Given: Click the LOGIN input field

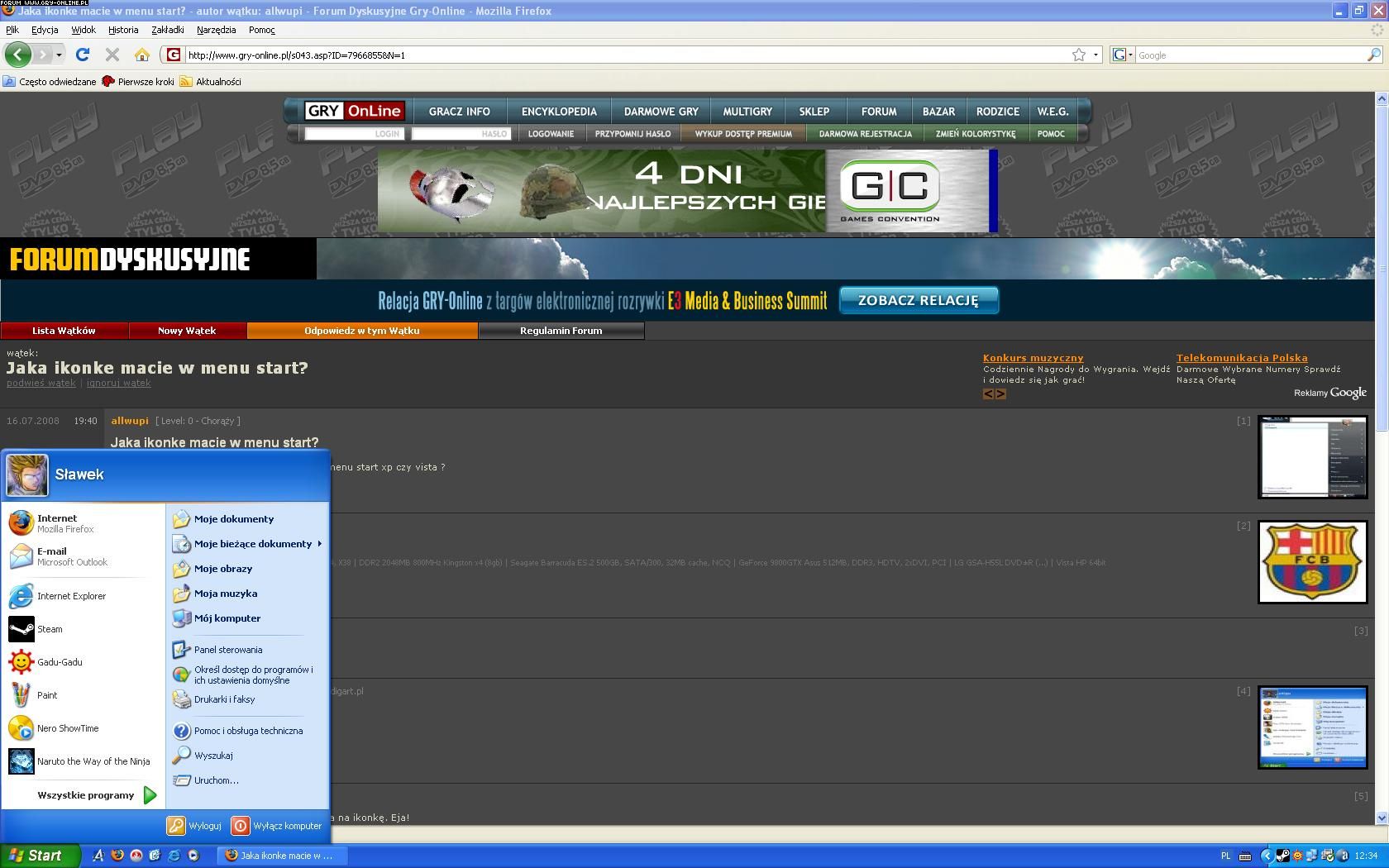Looking at the screenshot, I should [353, 133].
